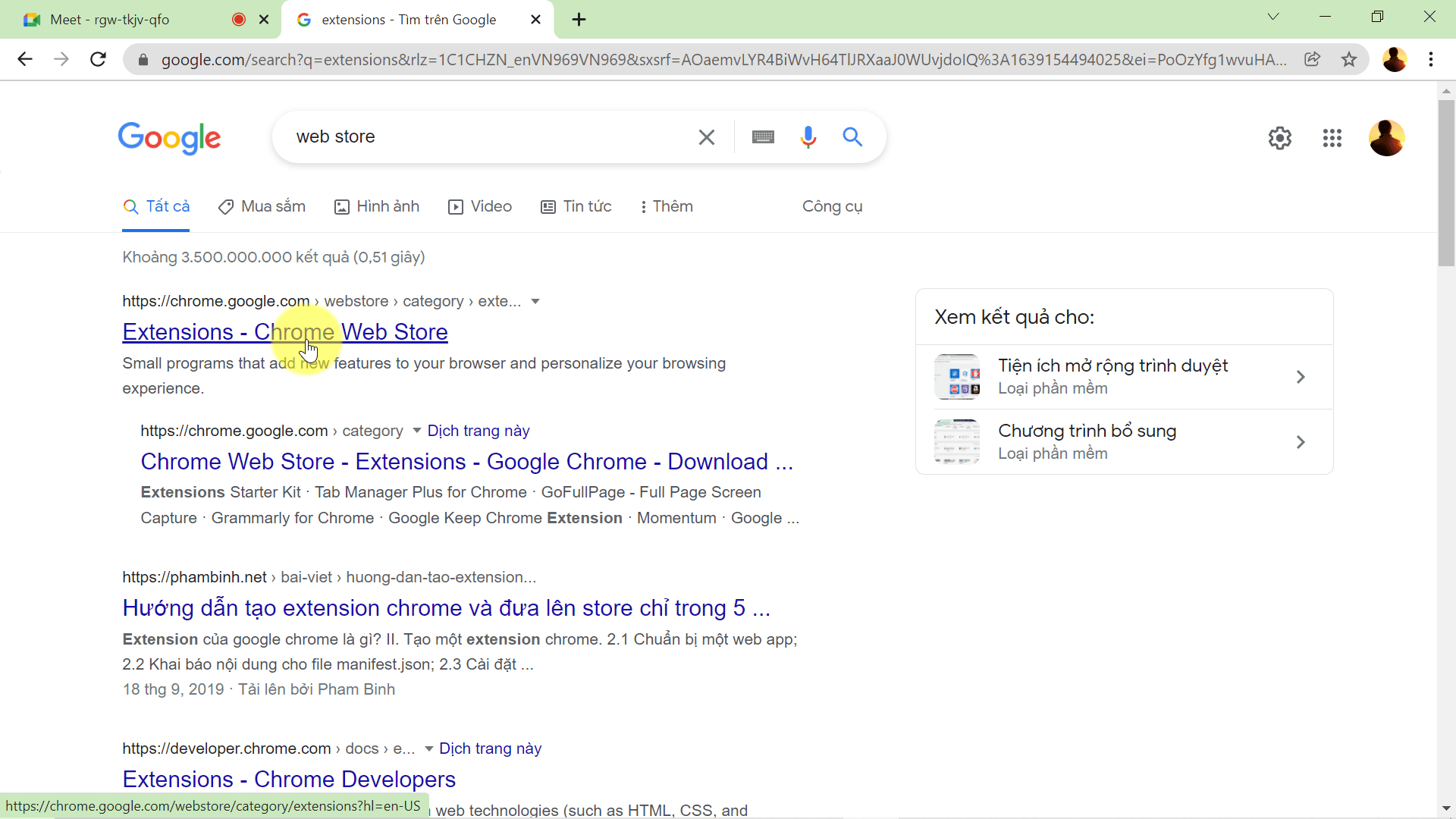Click the share page icon in address bar
The image size is (1456, 819).
(1312, 59)
